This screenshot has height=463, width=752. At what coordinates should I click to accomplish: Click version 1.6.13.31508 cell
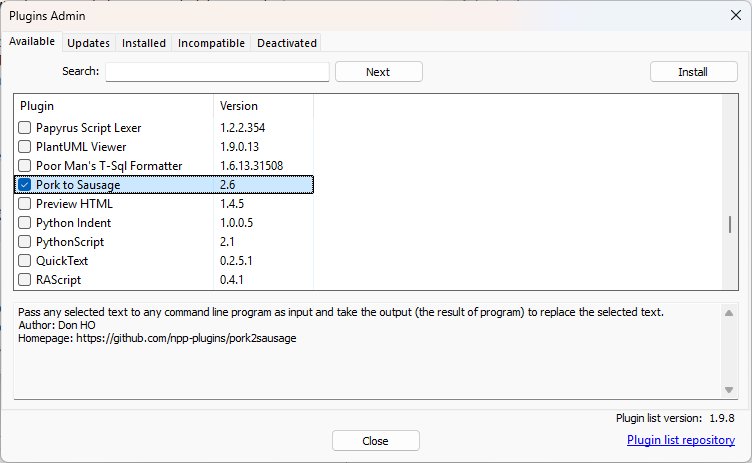pyautogui.click(x=252, y=166)
